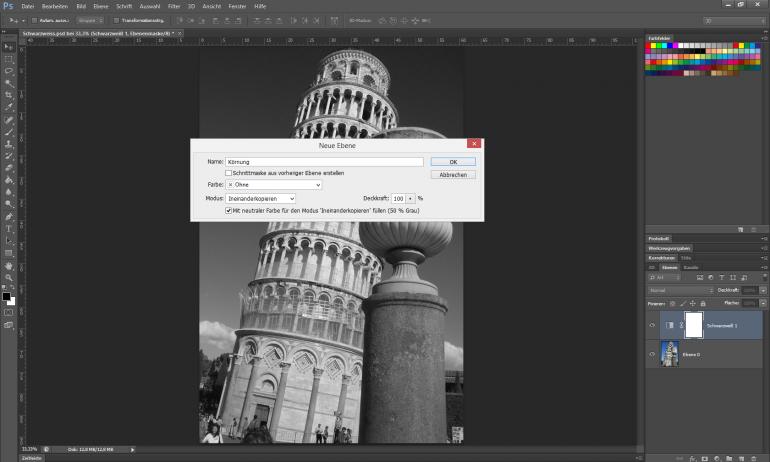770x462 pixels.
Task: Select the Dodge tool
Action: tap(9, 204)
